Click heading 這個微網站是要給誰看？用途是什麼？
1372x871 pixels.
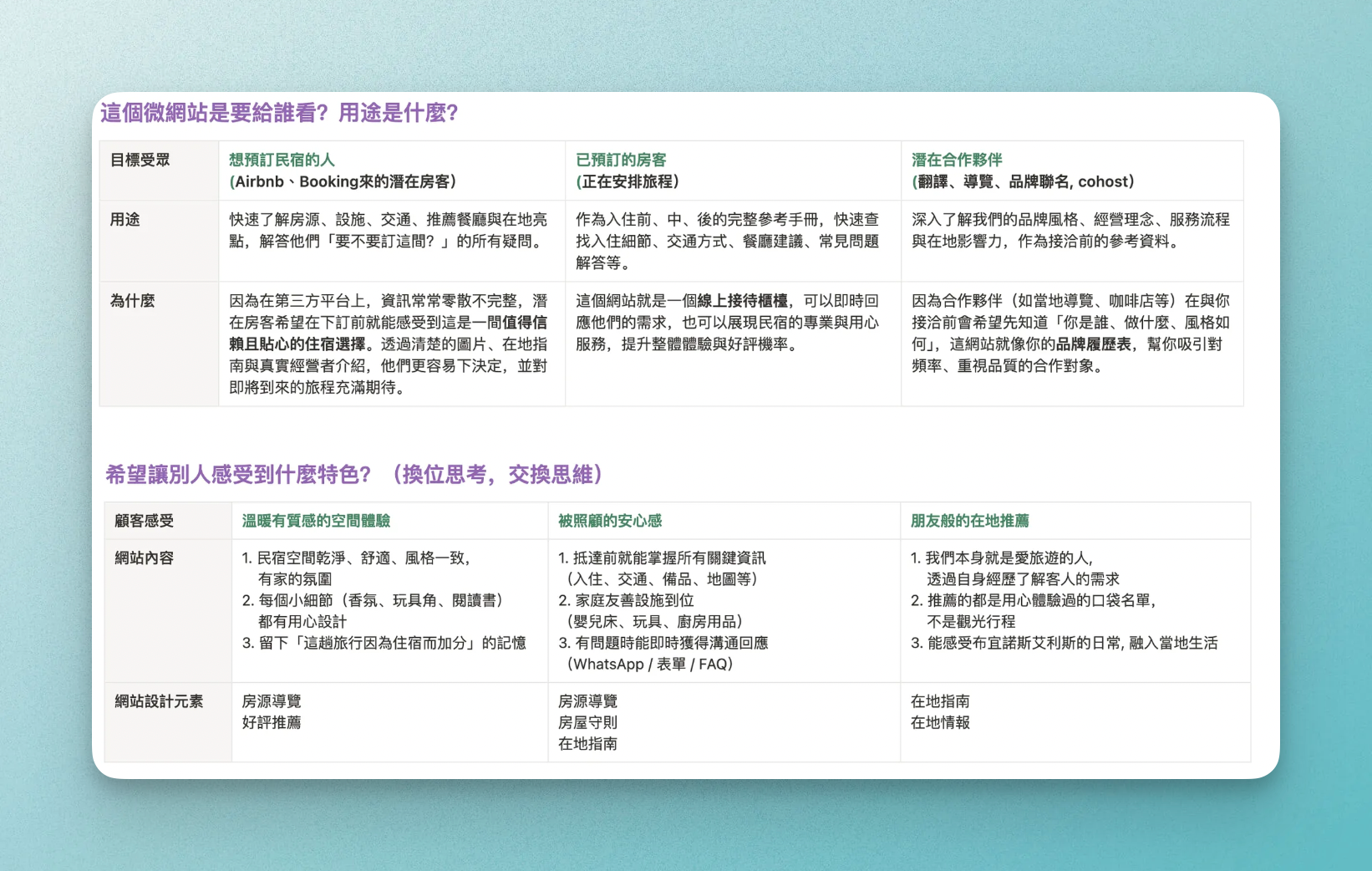point(279,113)
